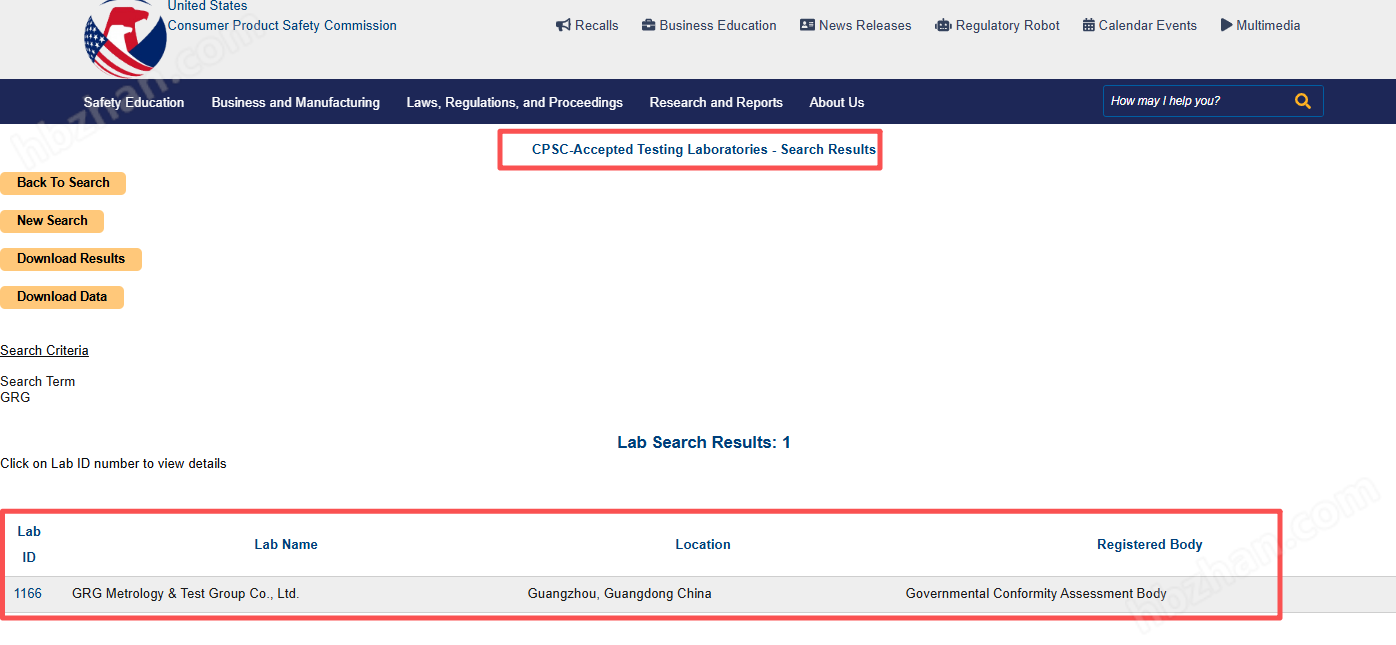Click the News Releases card icon

tap(807, 25)
